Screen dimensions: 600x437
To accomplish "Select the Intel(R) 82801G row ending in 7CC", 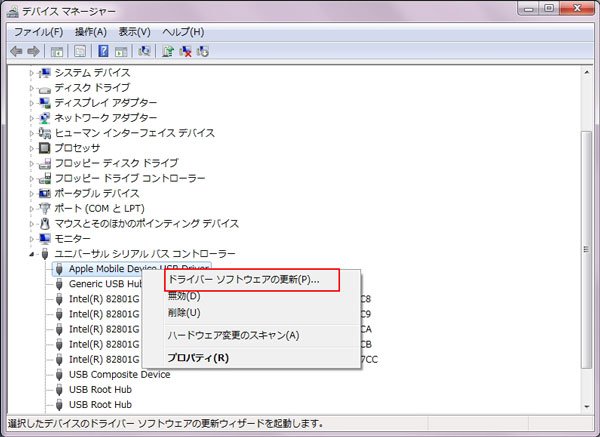I will pyautogui.click(x=104, y=359).
